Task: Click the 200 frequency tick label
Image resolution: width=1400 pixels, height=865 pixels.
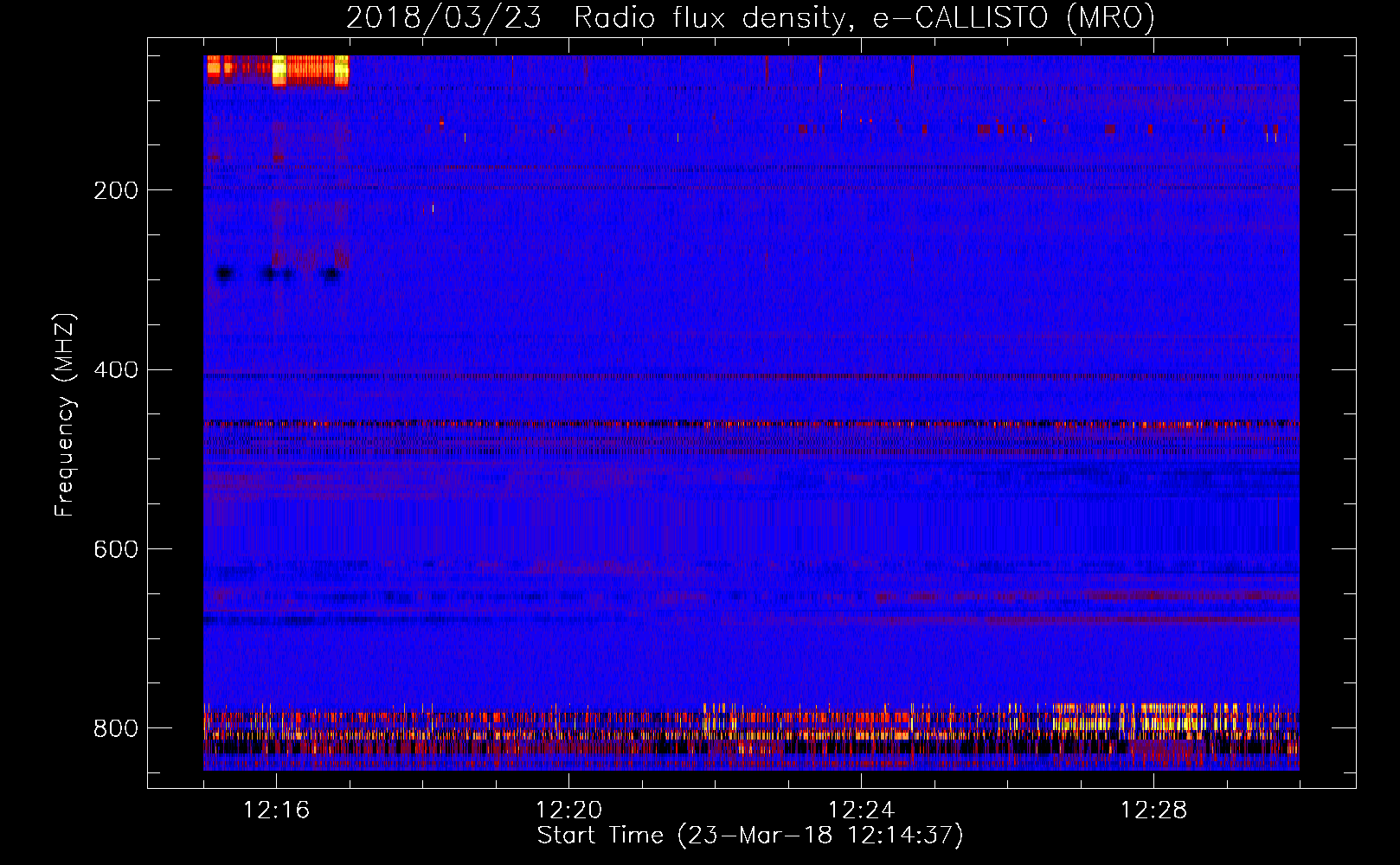Action: [116, 190]
